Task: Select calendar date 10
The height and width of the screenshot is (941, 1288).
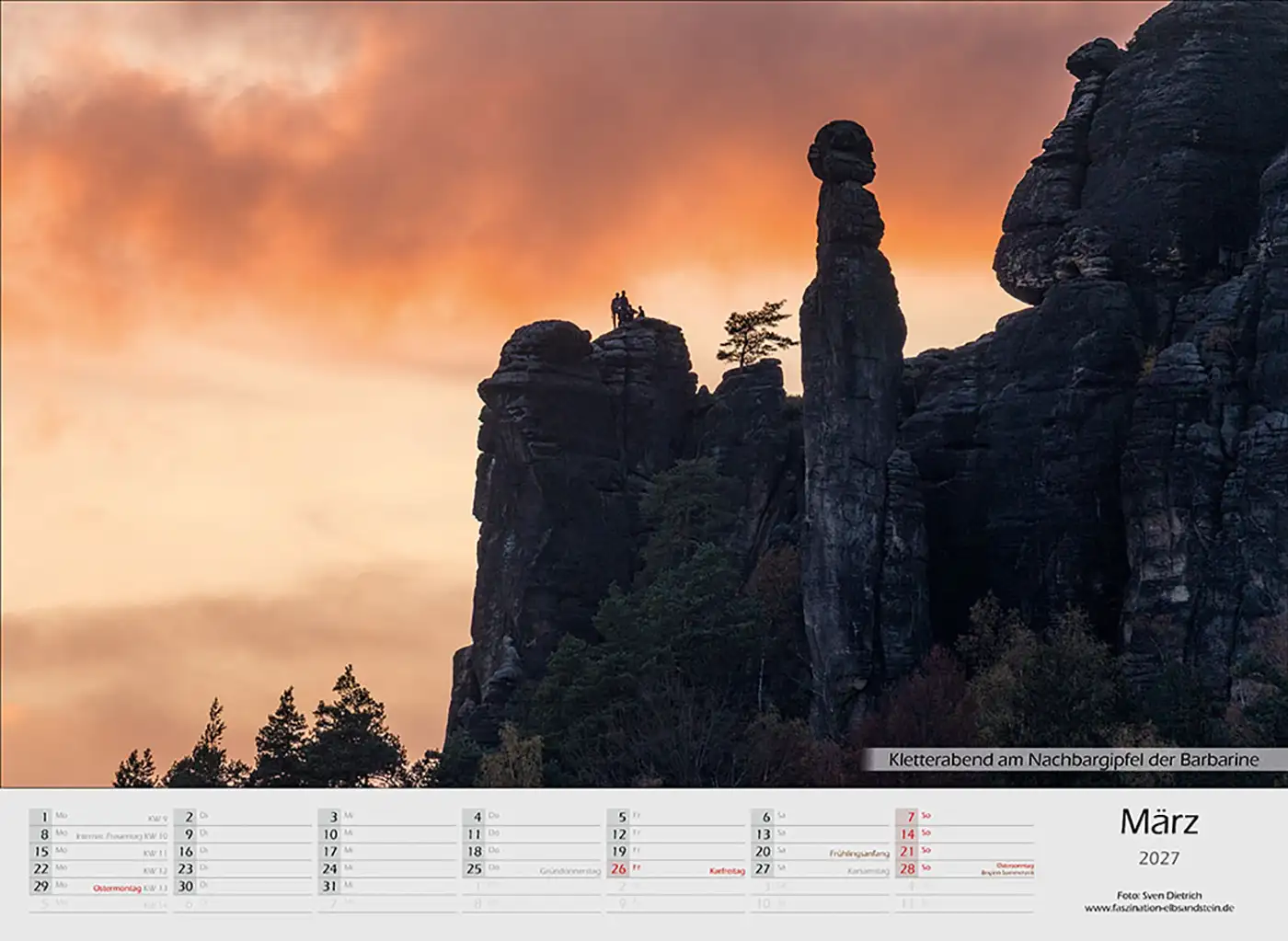Action: pos(330,834)
